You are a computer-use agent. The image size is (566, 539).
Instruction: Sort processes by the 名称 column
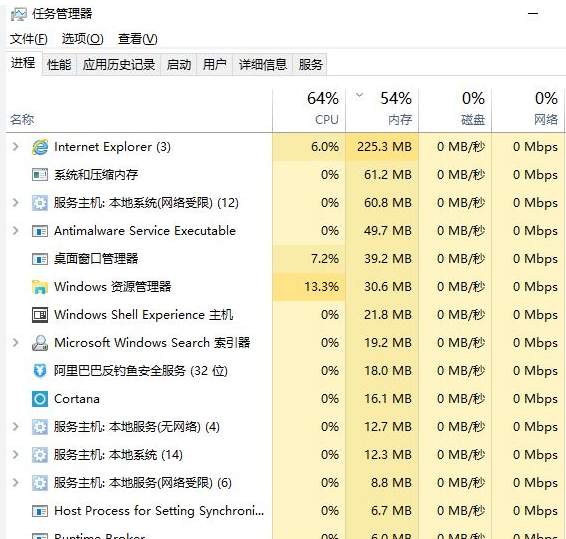22,119
